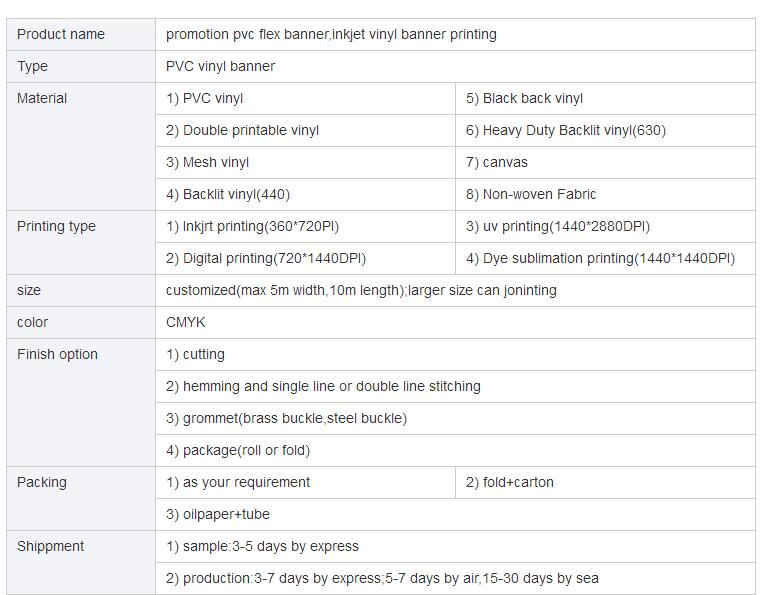
Task: Select the Black back vinyl material cell
Action: coord(605,98)
